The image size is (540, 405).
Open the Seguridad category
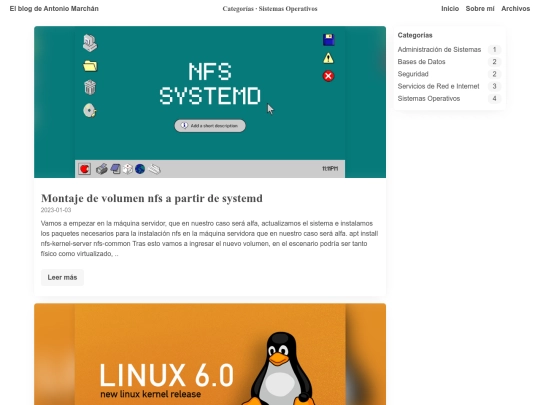coord(413,74)
